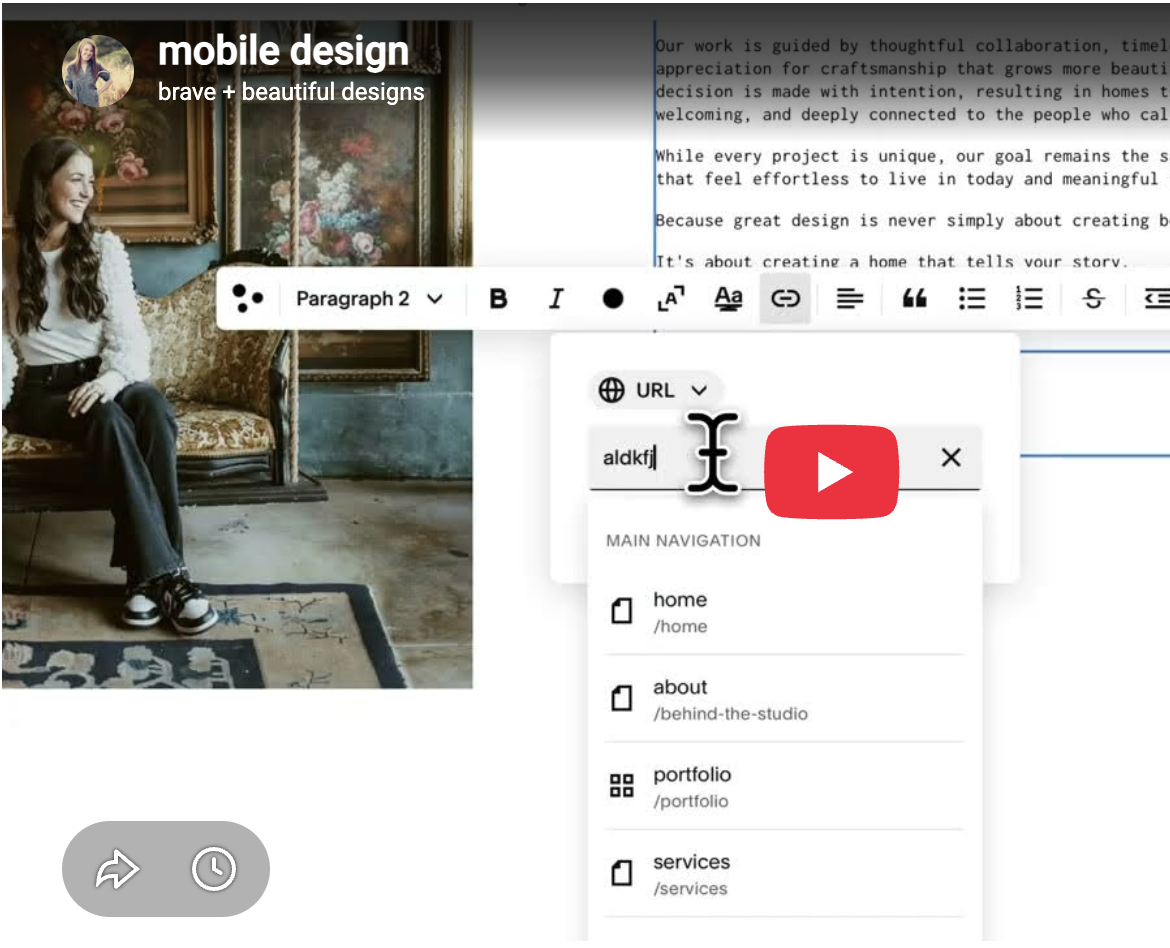Click the 'brave + beautiful designs' channel name
This screenshot has height=948, width=1170.
291,92
